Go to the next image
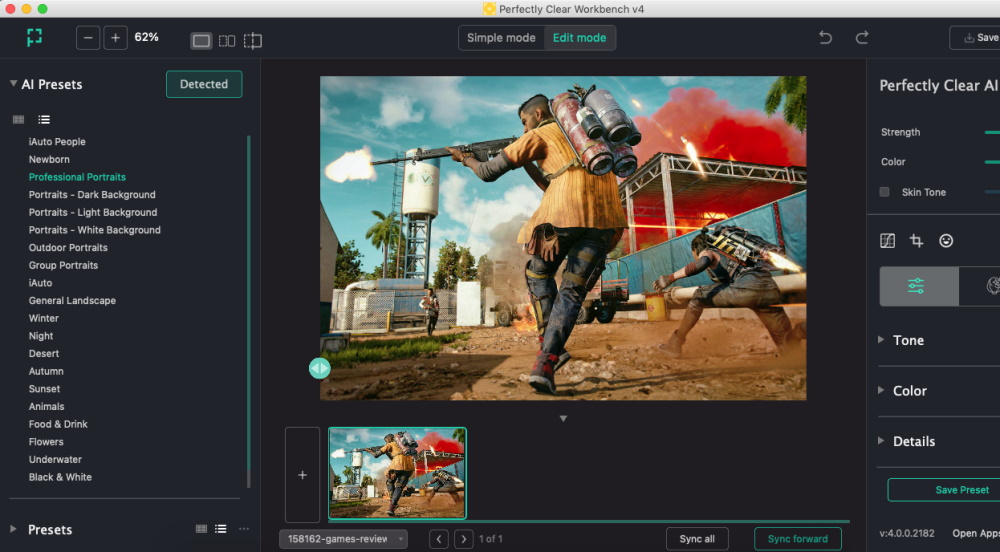Viewport: 1000px width, 552px height. (x=464, y=539)
